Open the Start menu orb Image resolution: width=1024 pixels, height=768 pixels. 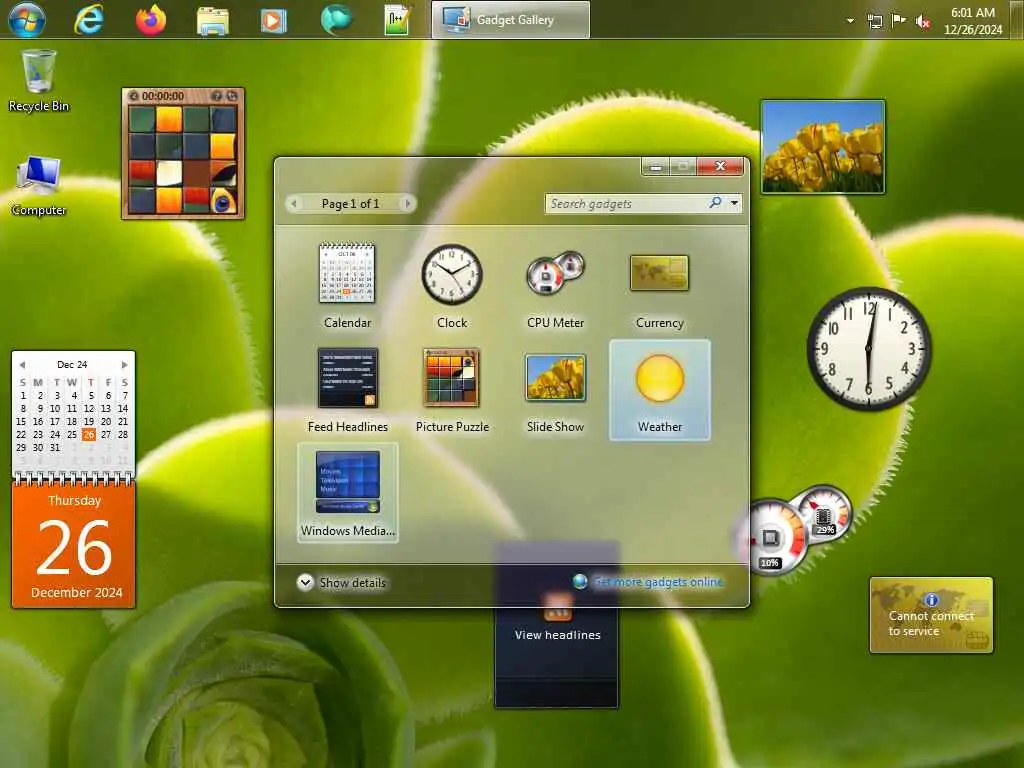26,19
